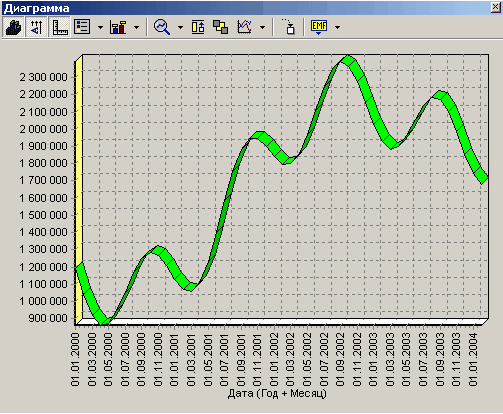The image size is (503, 414).
Task: Click the EMF export icon
Action: click(x=319, y=27)
